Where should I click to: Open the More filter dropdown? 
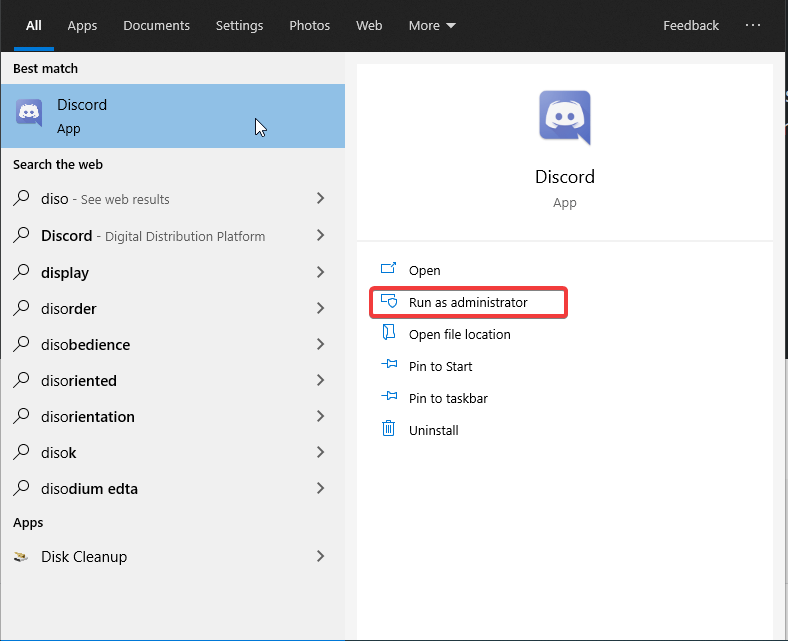(432, 26)
